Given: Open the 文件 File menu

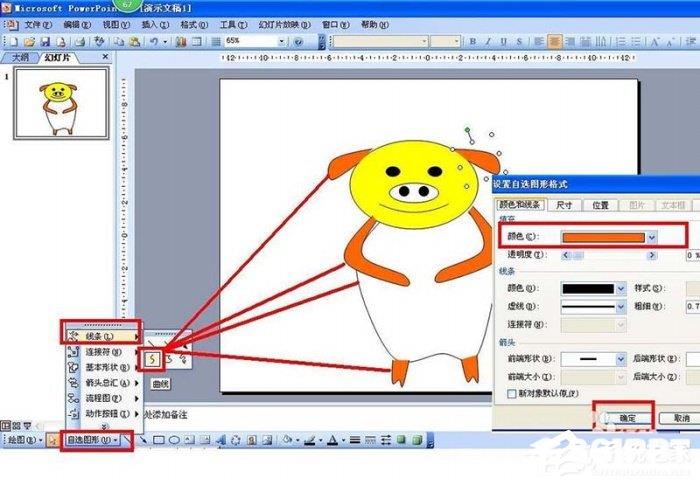Looking at the screenshot, I should tap(38, 25).
